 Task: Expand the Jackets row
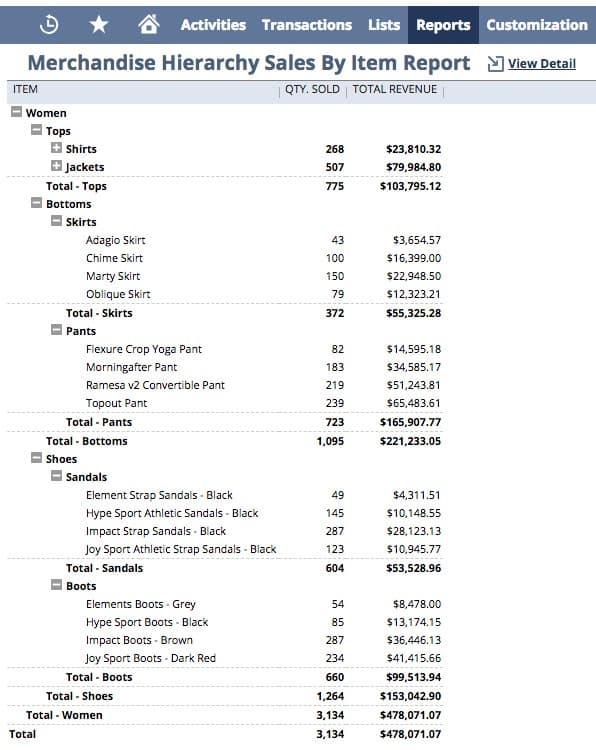point(56,166)
